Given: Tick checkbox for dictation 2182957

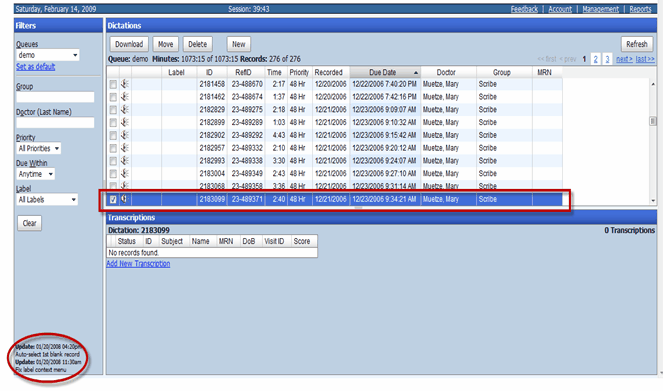Looking at the screenshot, I should (x=113, y=148).
